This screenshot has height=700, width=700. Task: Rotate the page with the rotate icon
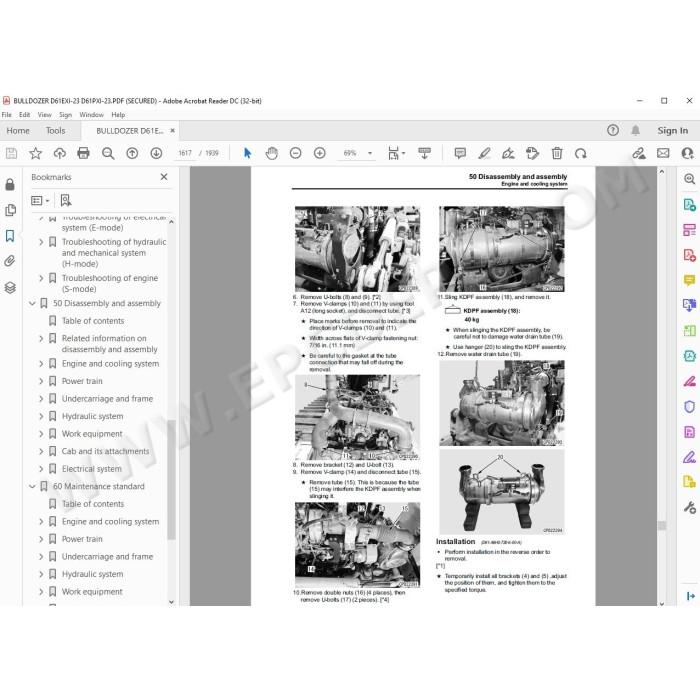coord(581,154)
